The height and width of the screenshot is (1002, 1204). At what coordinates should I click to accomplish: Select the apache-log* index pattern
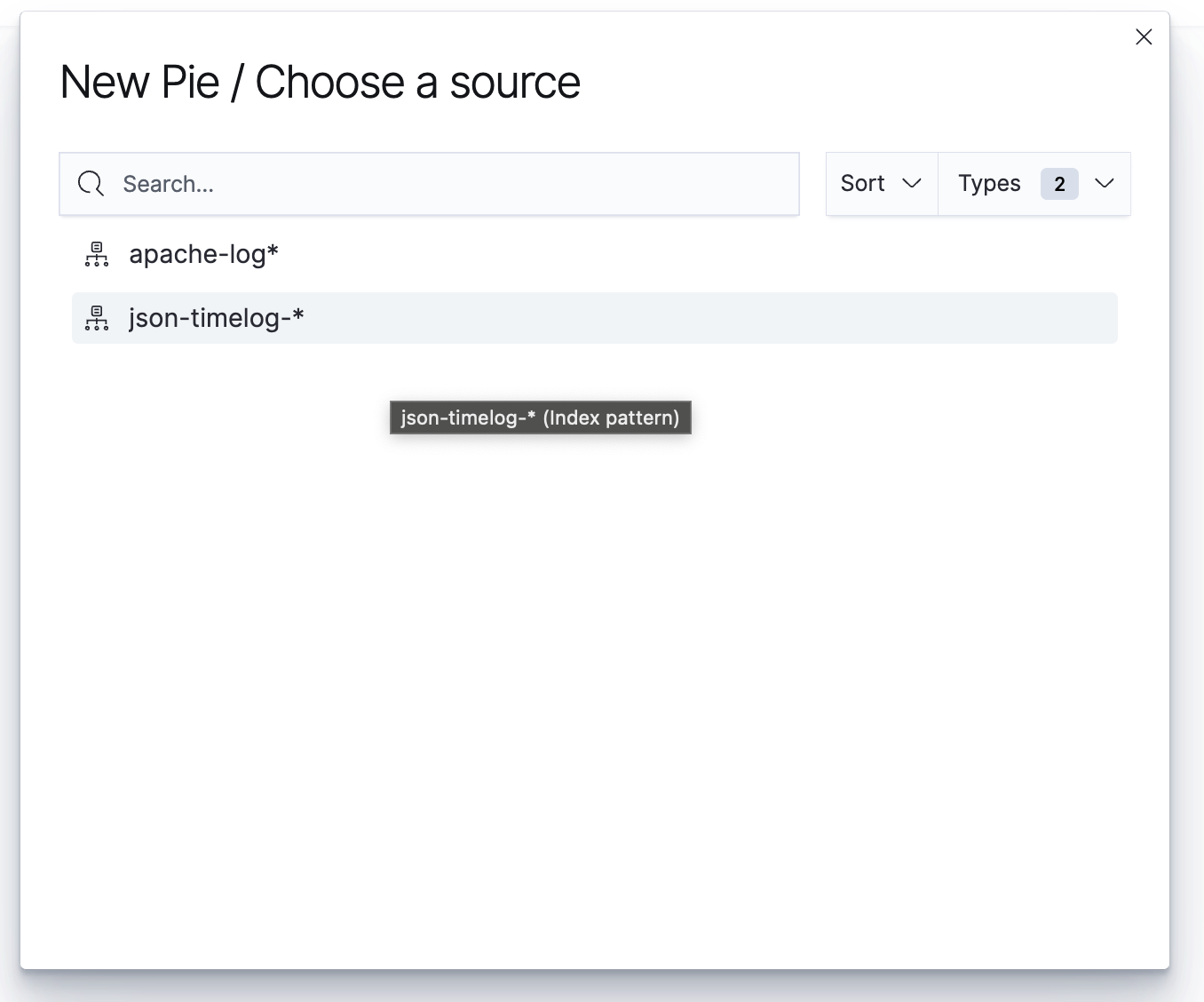pyautogui.click(x=203, y=255)
